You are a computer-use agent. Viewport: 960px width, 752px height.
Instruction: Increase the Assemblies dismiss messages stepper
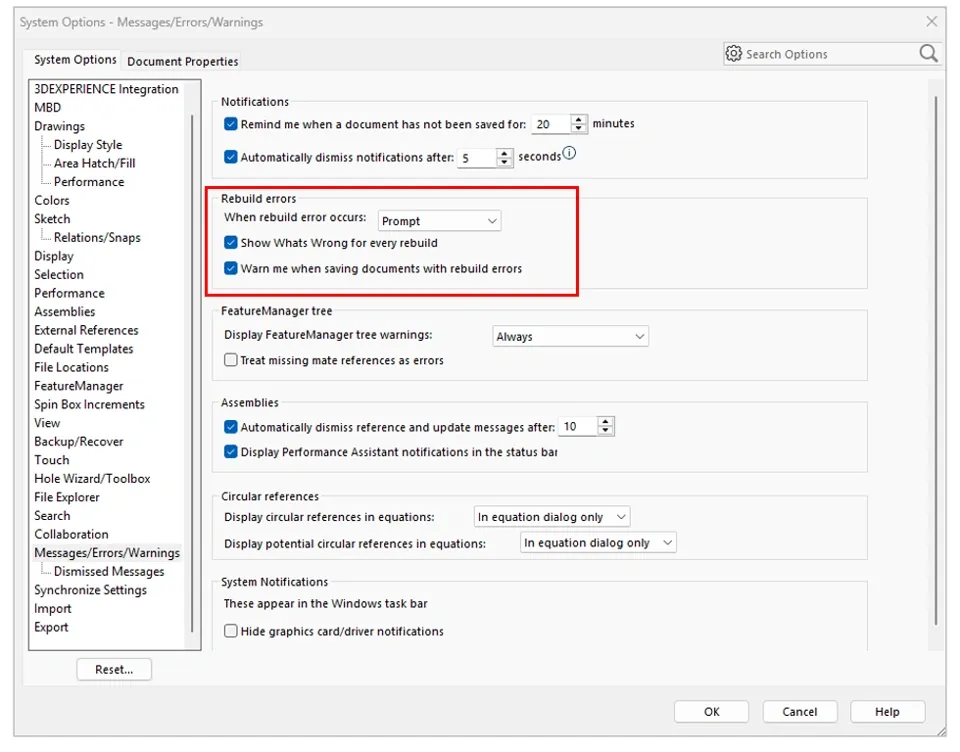606,421
